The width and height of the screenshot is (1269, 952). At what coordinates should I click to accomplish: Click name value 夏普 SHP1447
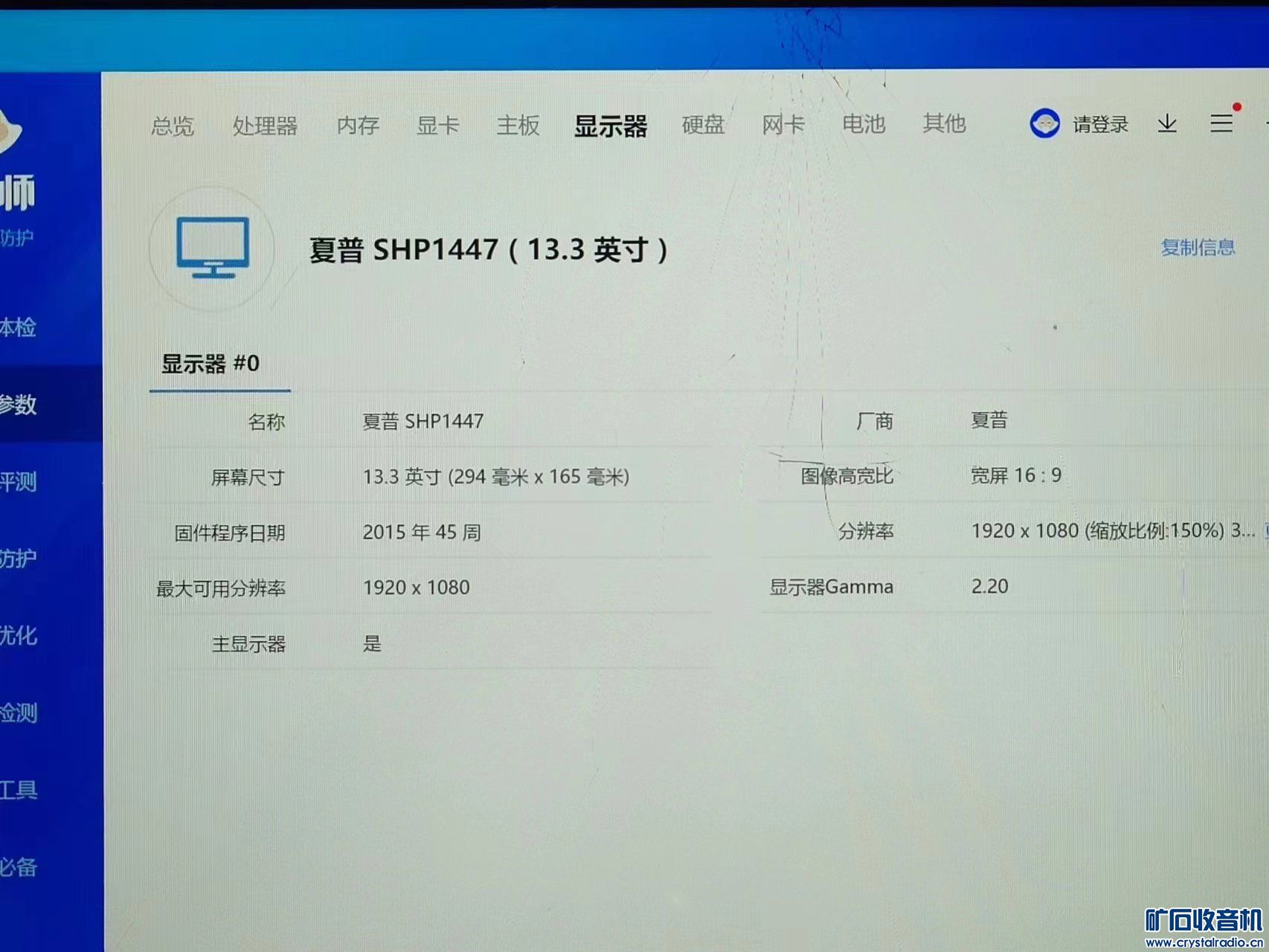[x=423, y=422]
